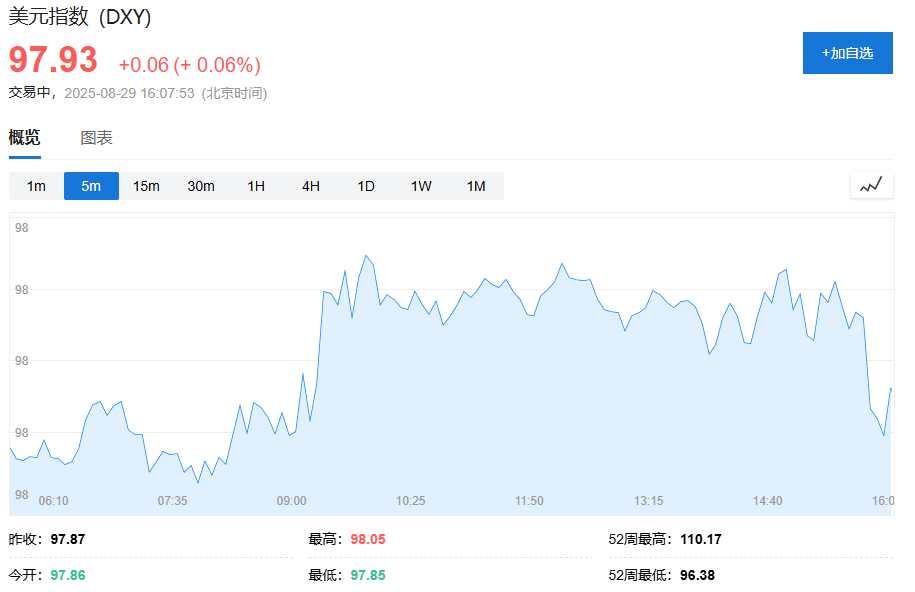This screenshot has height=592, width=915.
Task: Click the 美元指数 (DXY) title
Action: point(80,18)
